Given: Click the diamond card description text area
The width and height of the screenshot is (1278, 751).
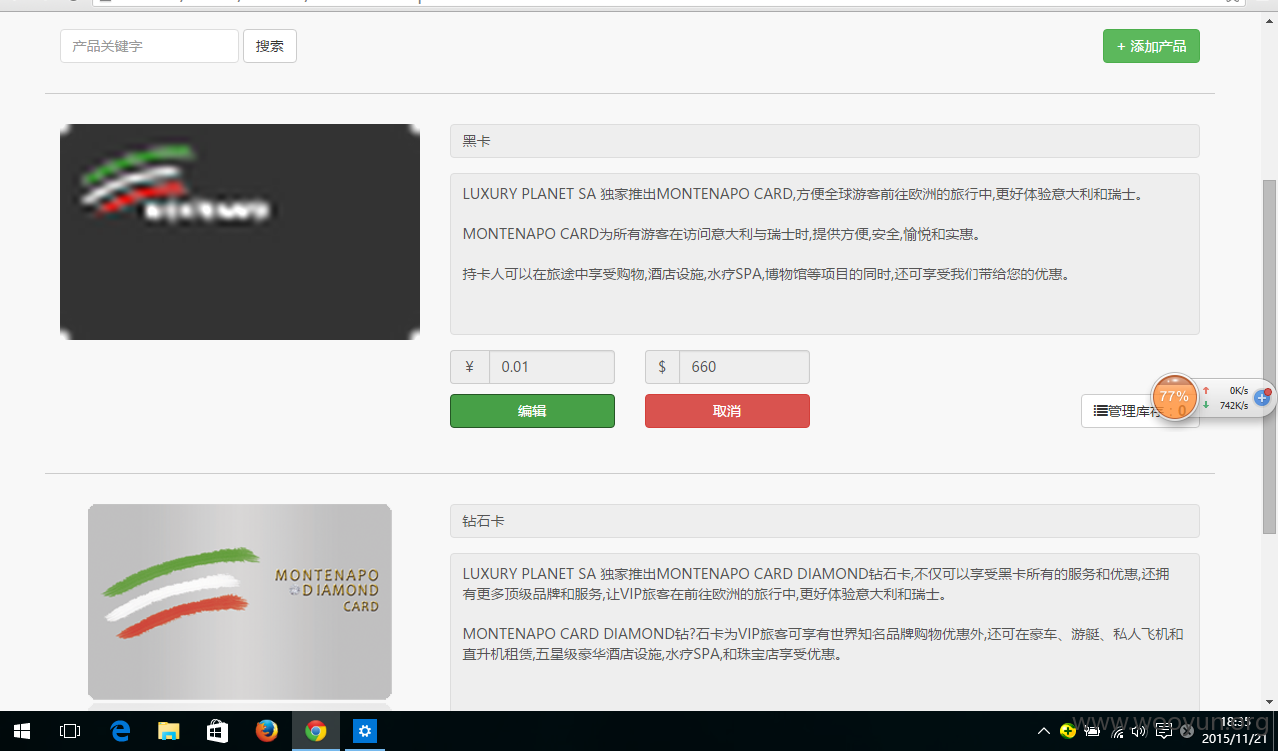Looking at the screenshot, I should pyautogui.click(x=824, y=632).
